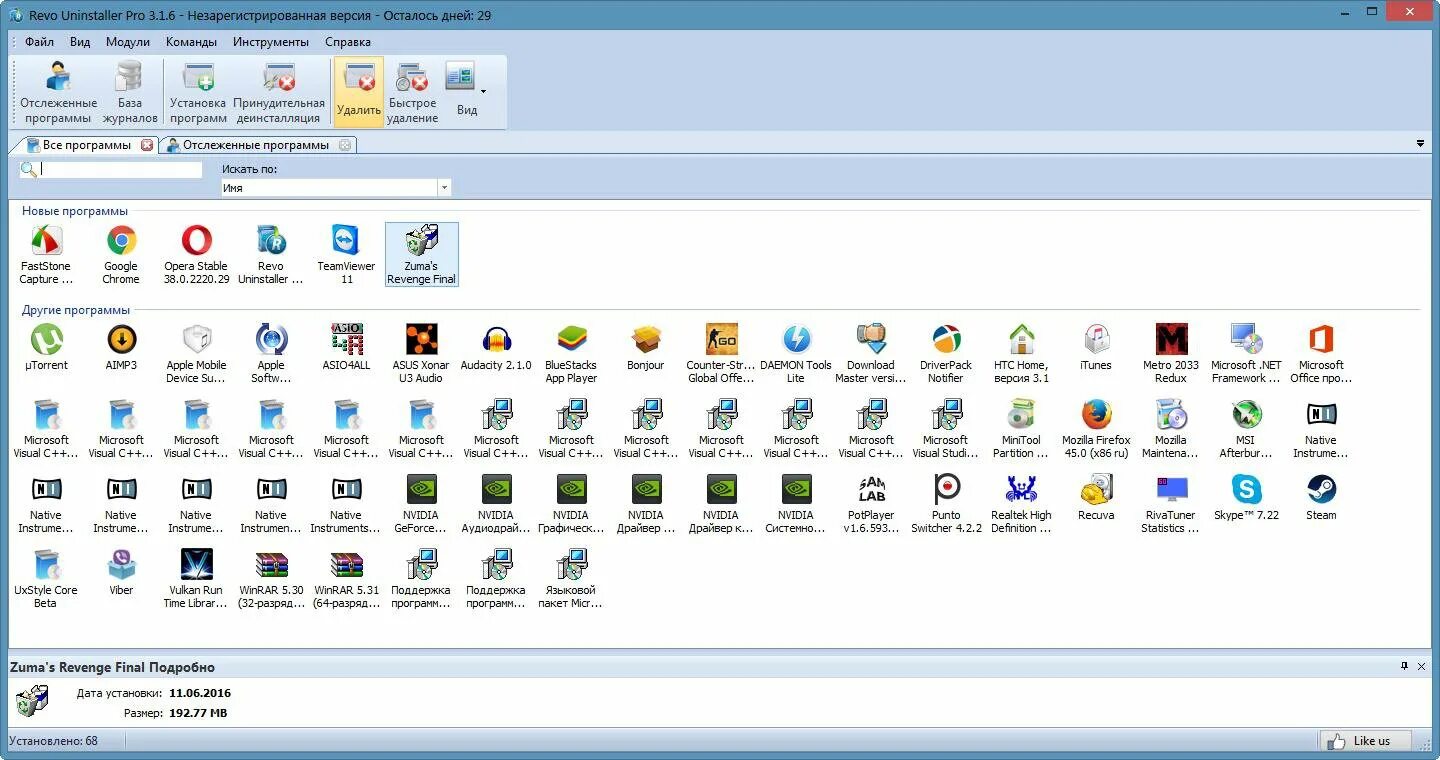
Task: Open the Справка menu
Action: [x=348, y=42]
